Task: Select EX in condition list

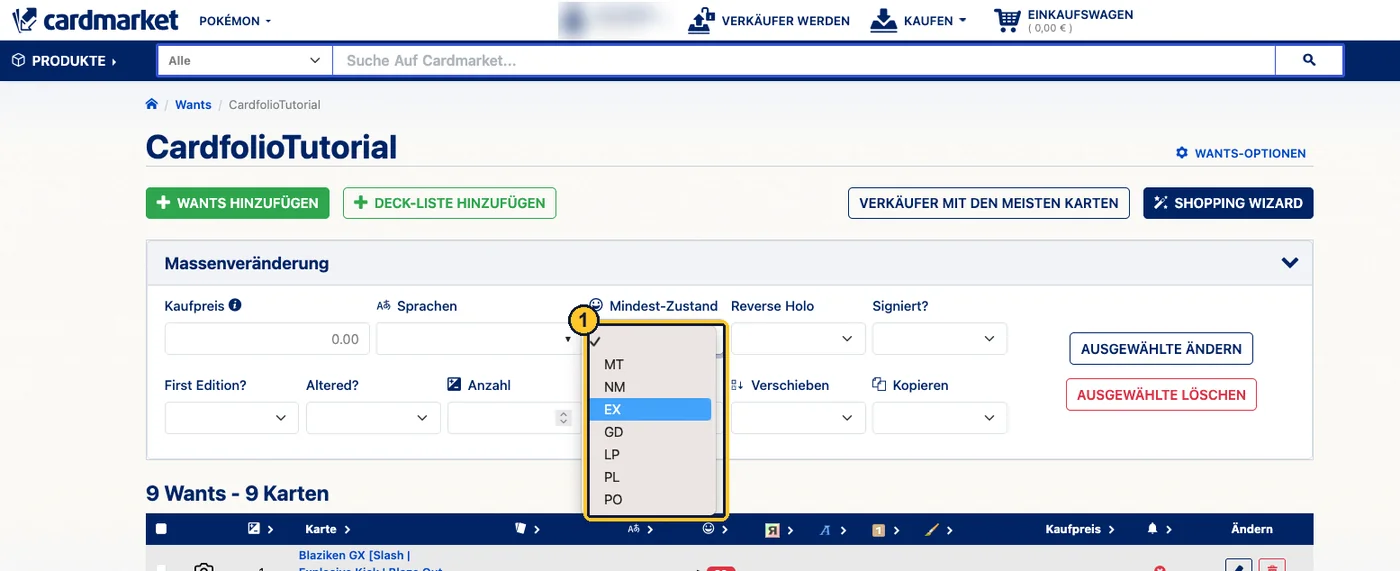Action: [650, 410]
